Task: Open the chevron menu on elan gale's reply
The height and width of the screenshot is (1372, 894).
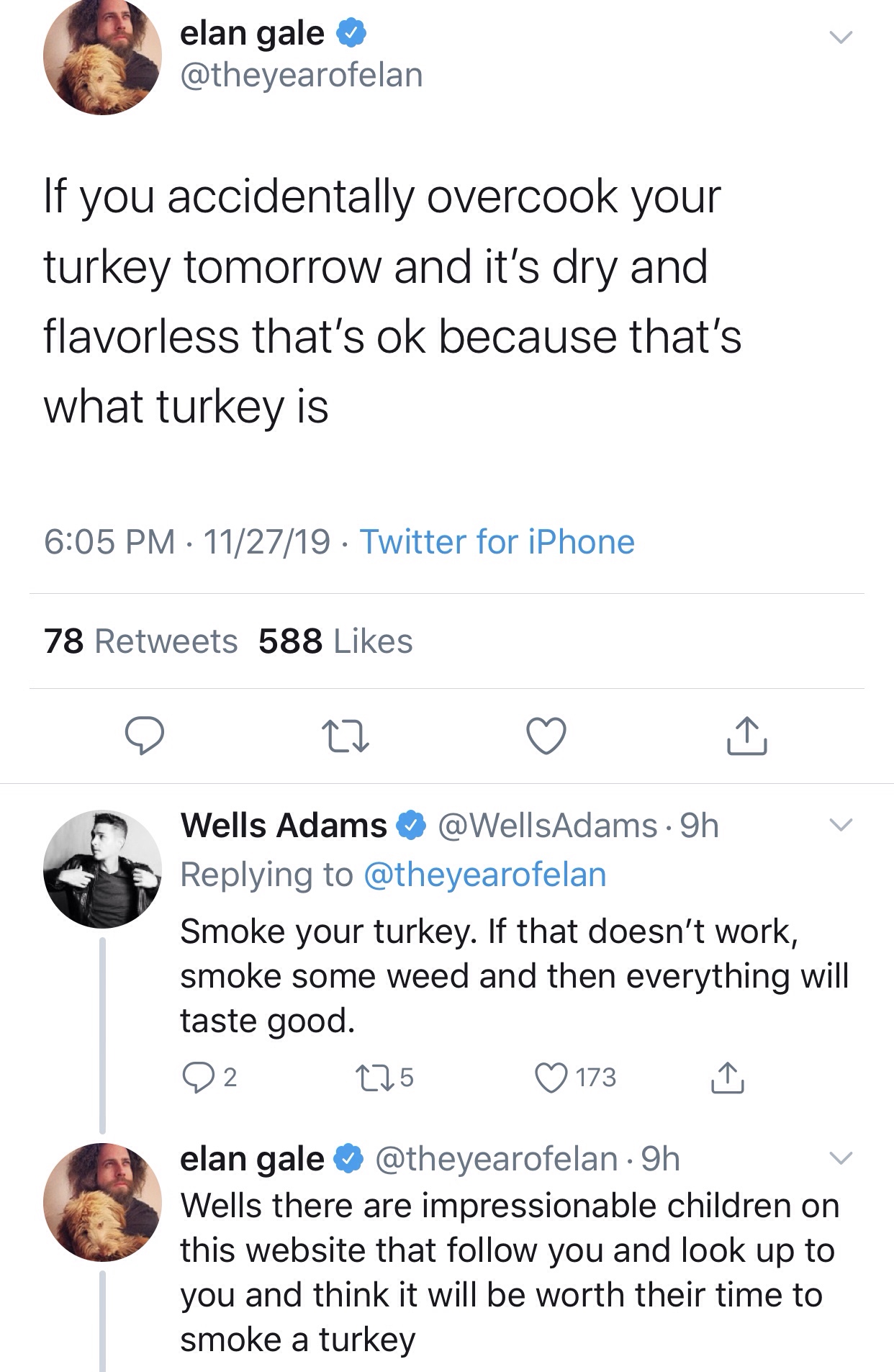Action: tap(840, 1158)
